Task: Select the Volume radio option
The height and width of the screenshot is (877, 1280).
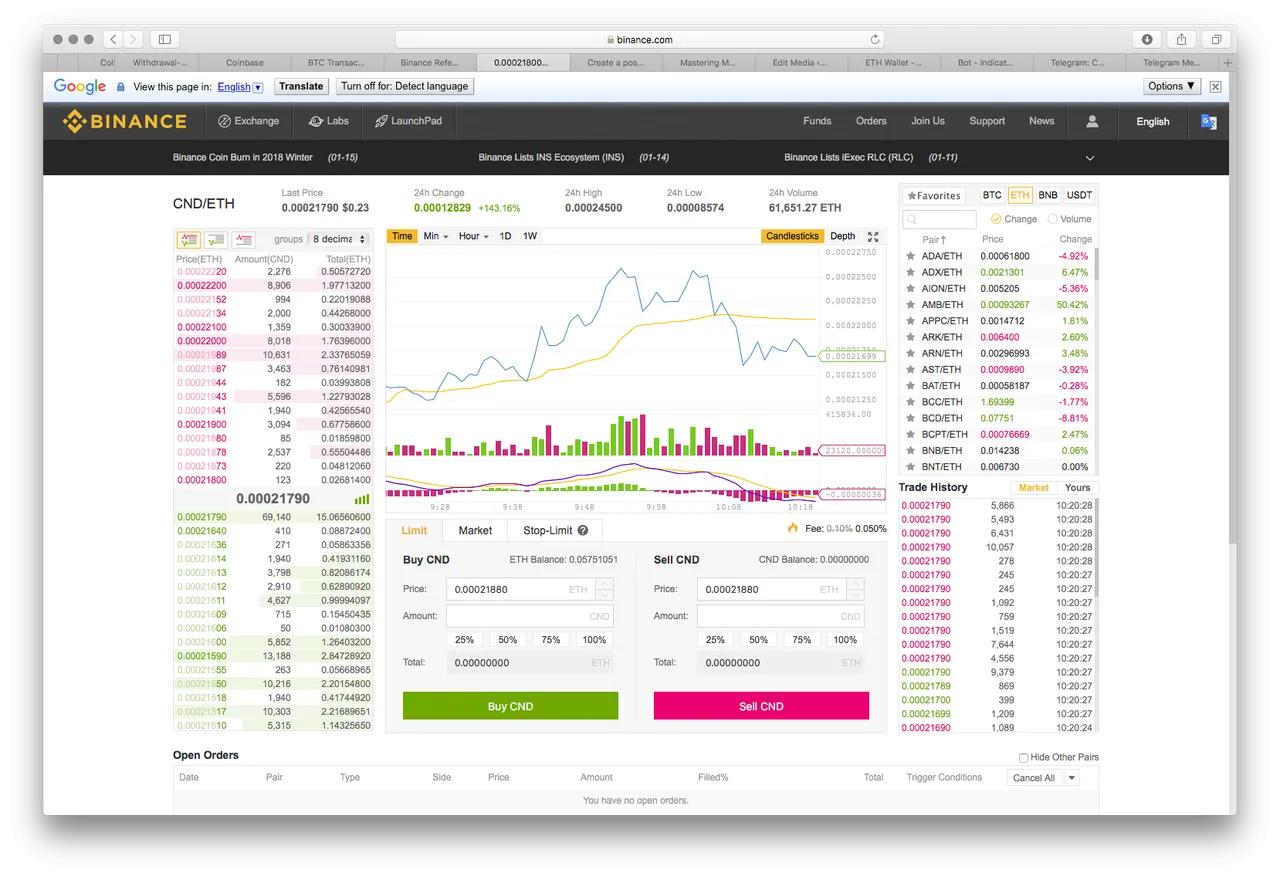Action: pyautogui.click(x=1052, y=219)
